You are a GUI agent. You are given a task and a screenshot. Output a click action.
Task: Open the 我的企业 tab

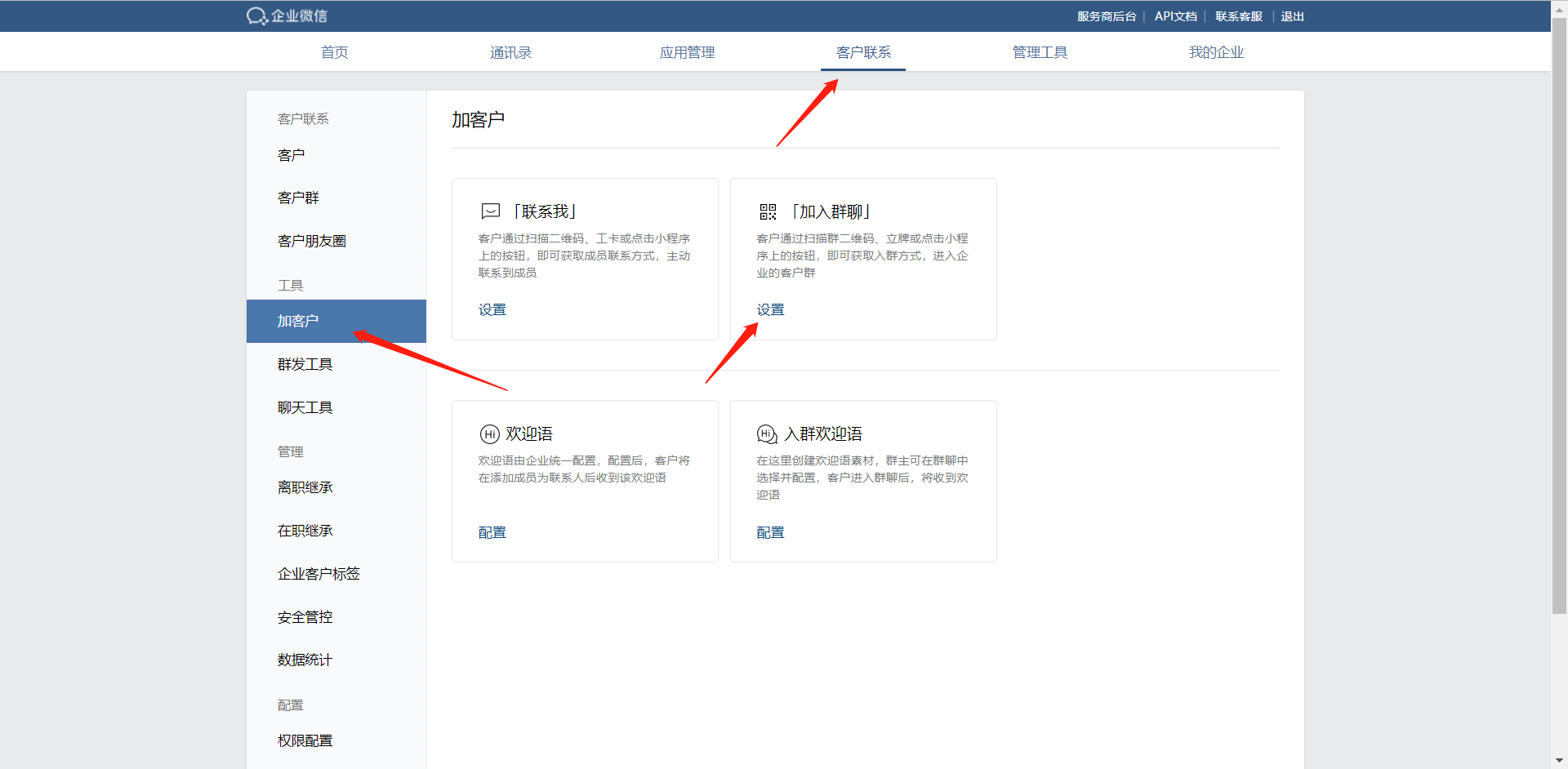pyautogui.click(x=1217, y=52)
